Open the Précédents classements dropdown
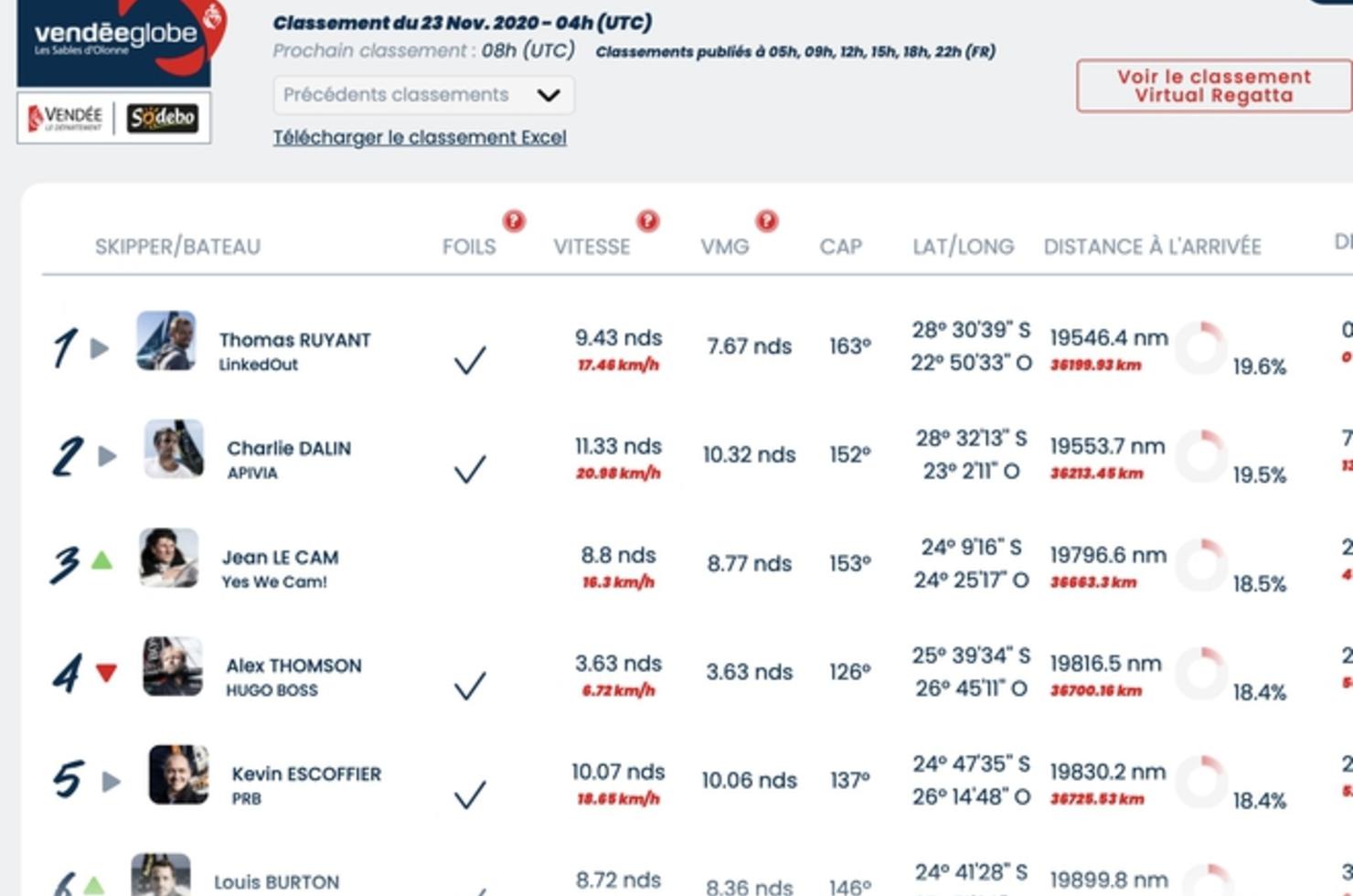 click(x=423, y=95)
